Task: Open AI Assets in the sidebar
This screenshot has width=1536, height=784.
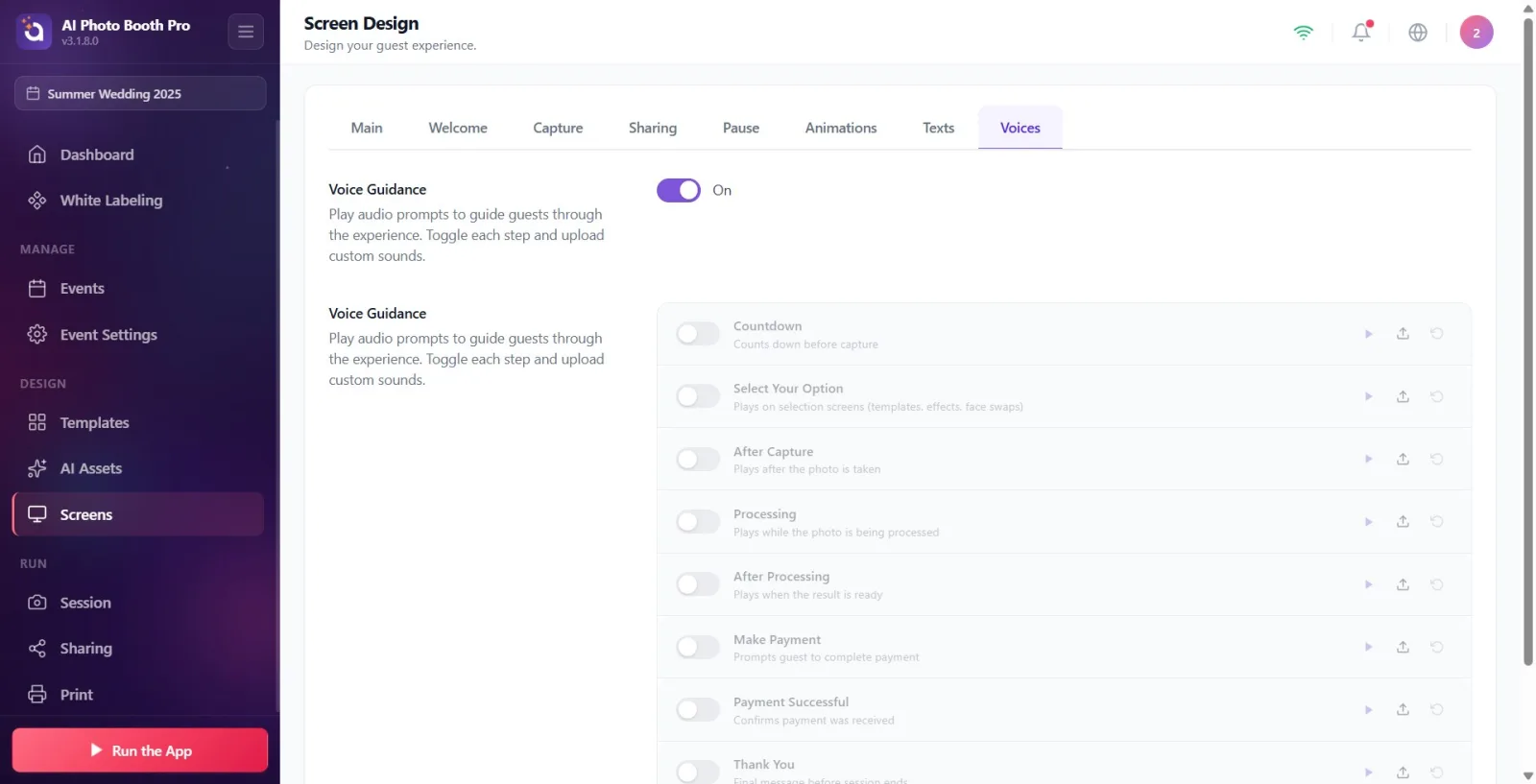Action: (138, 468)
